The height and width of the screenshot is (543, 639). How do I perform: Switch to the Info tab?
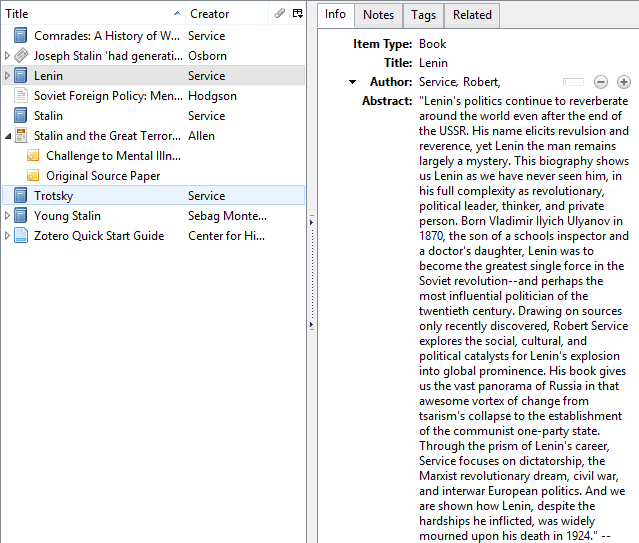(335, 14)
